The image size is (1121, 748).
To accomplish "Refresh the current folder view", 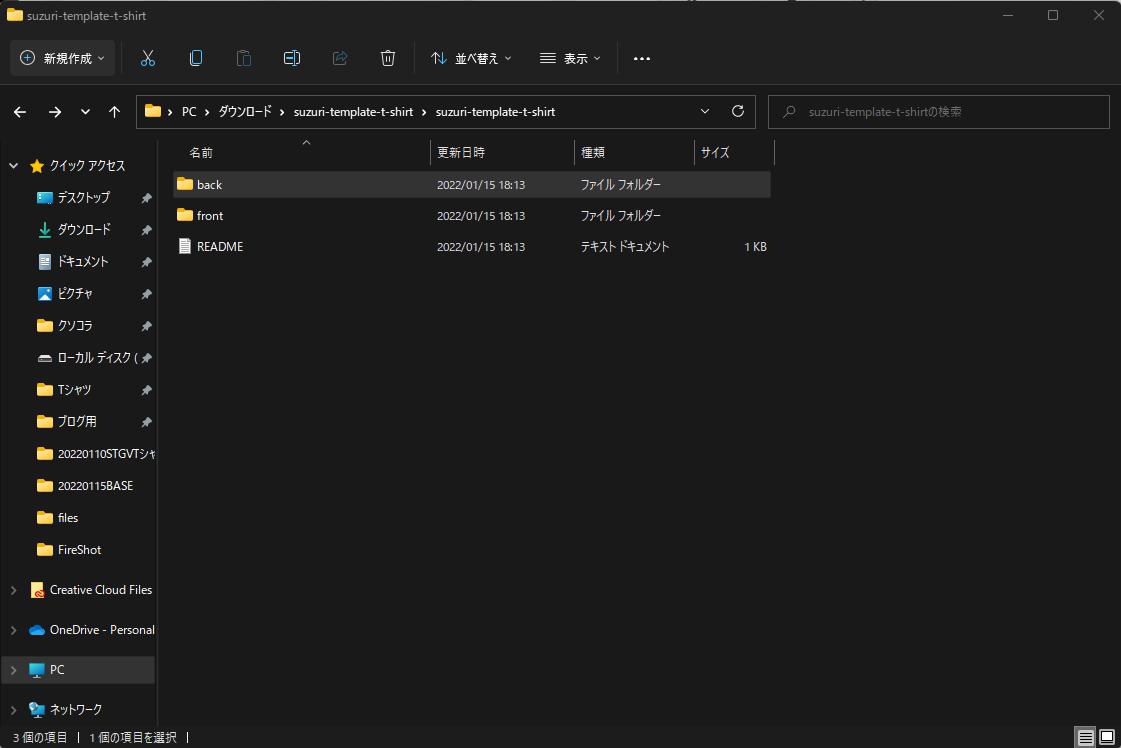I will tap(738, 112).
